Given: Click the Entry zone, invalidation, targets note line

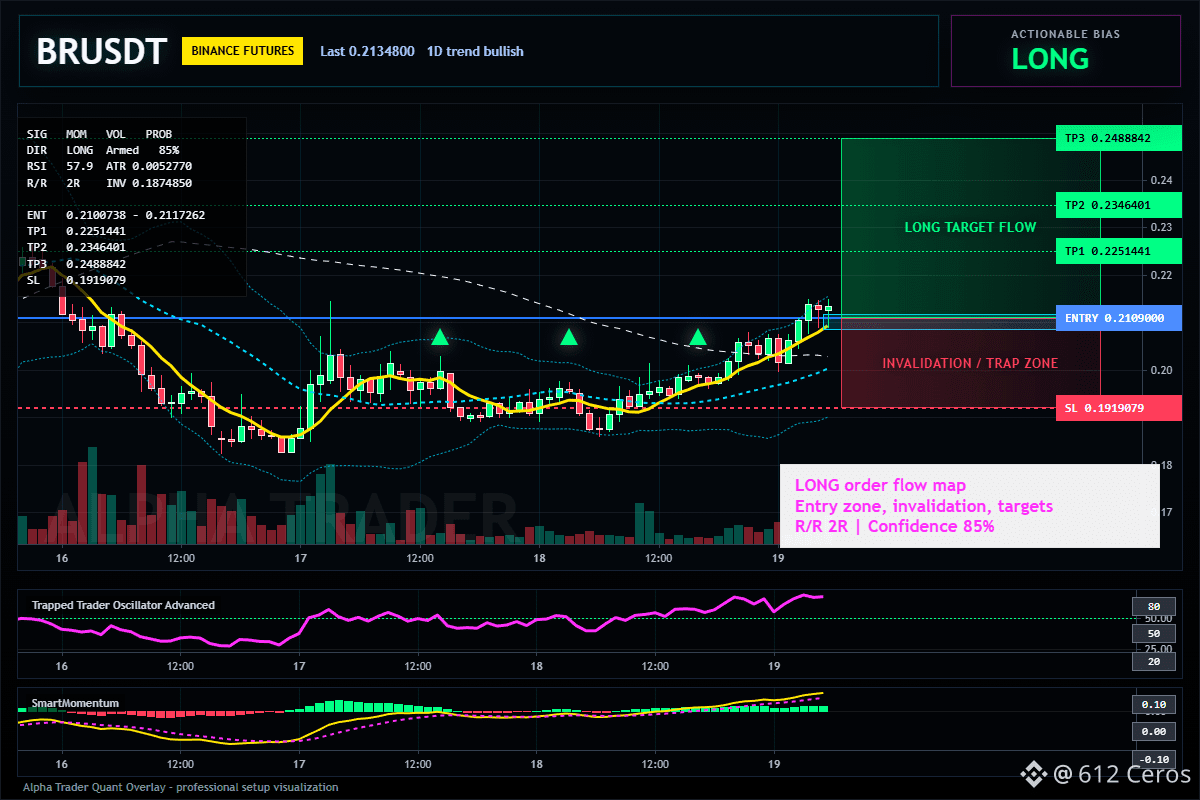Looking at the screenshot, I should (924, 506).
